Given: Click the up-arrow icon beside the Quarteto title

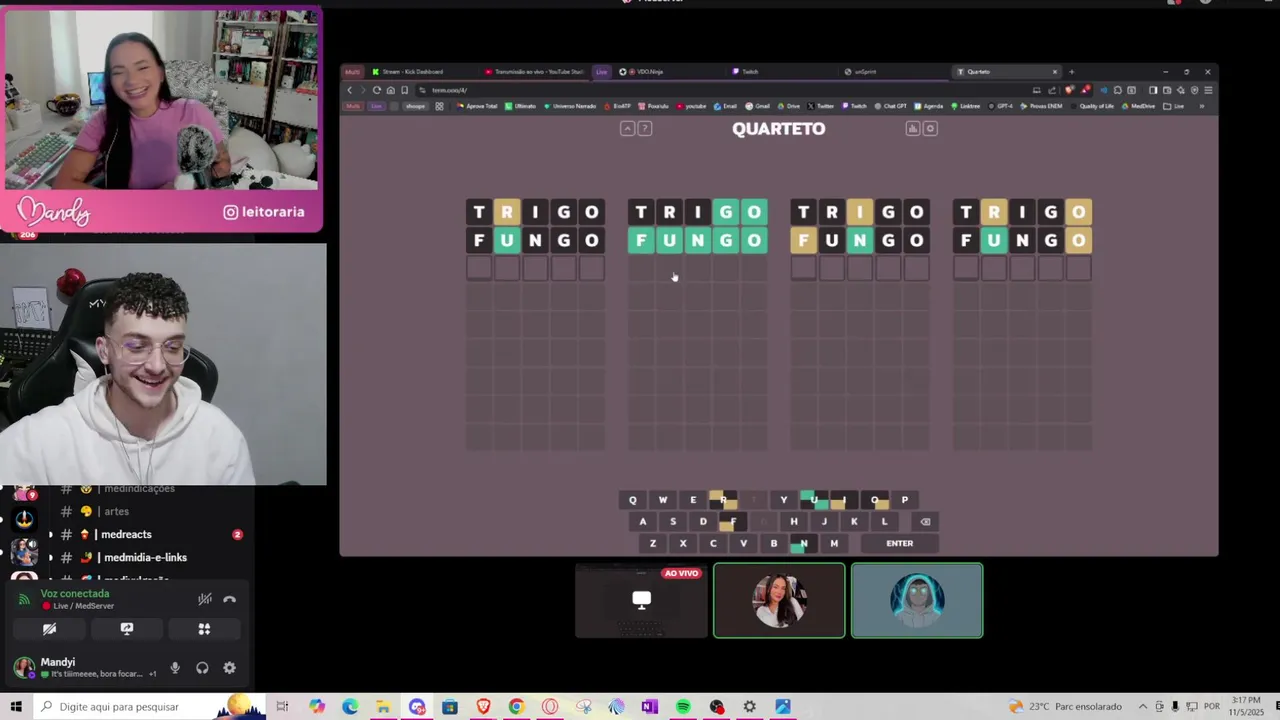Looking at the screenshot, I should (x=627, y=128).
